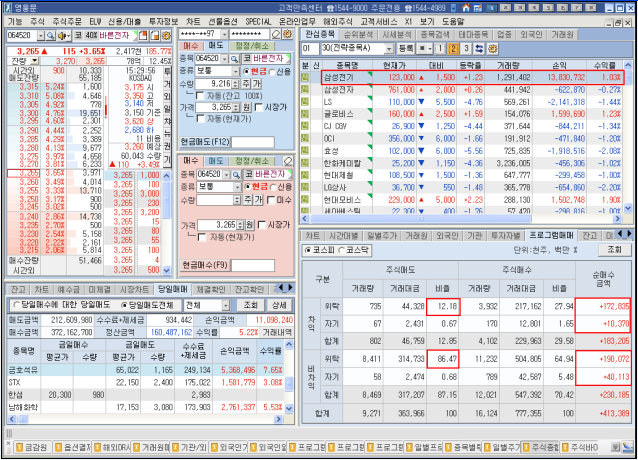Screen dimensions: 638x460
Task: Click the window calendar icon next to home
Action: coord(478,8)
